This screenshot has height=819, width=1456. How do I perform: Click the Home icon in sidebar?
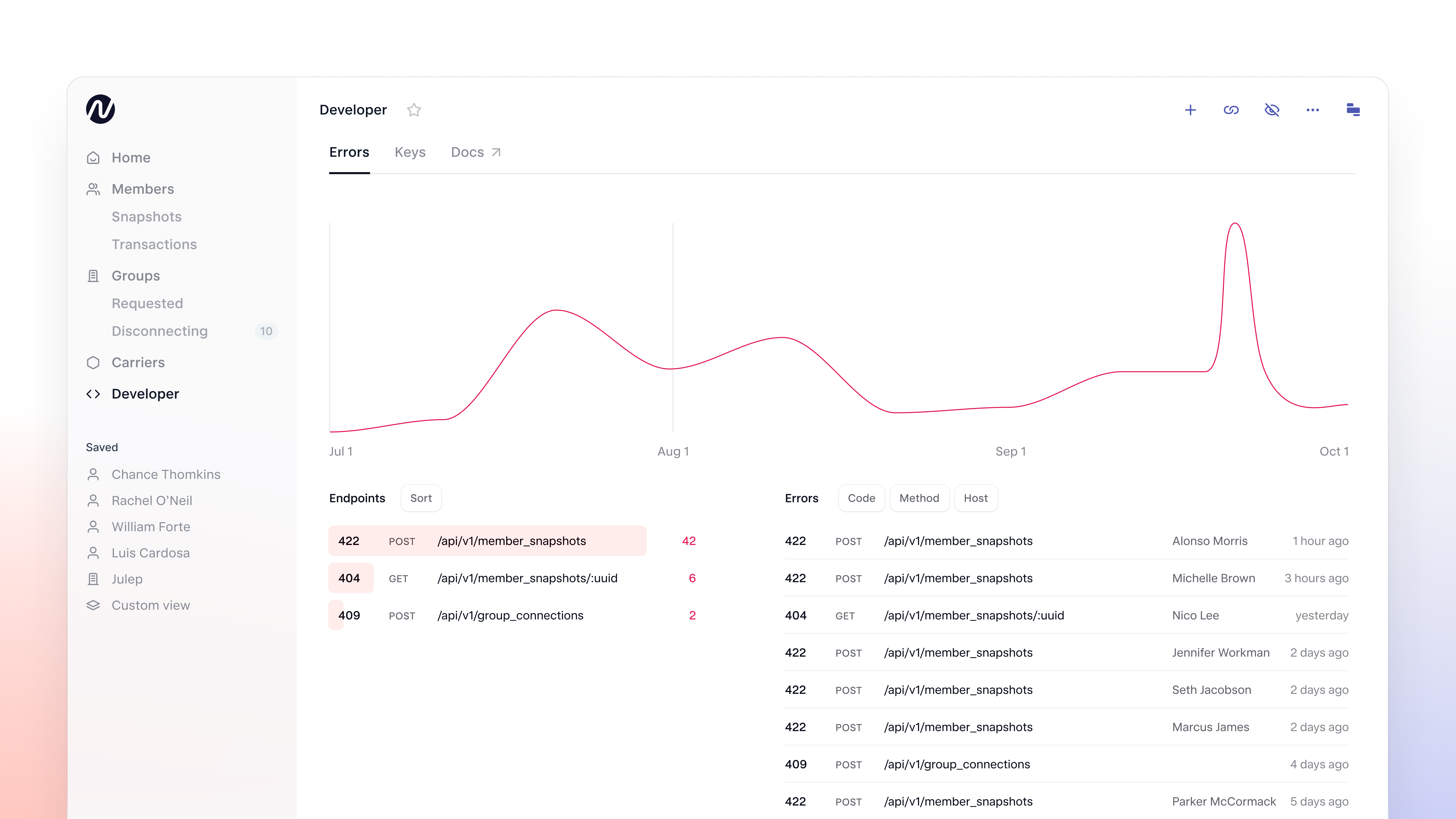tap(93, 158)
